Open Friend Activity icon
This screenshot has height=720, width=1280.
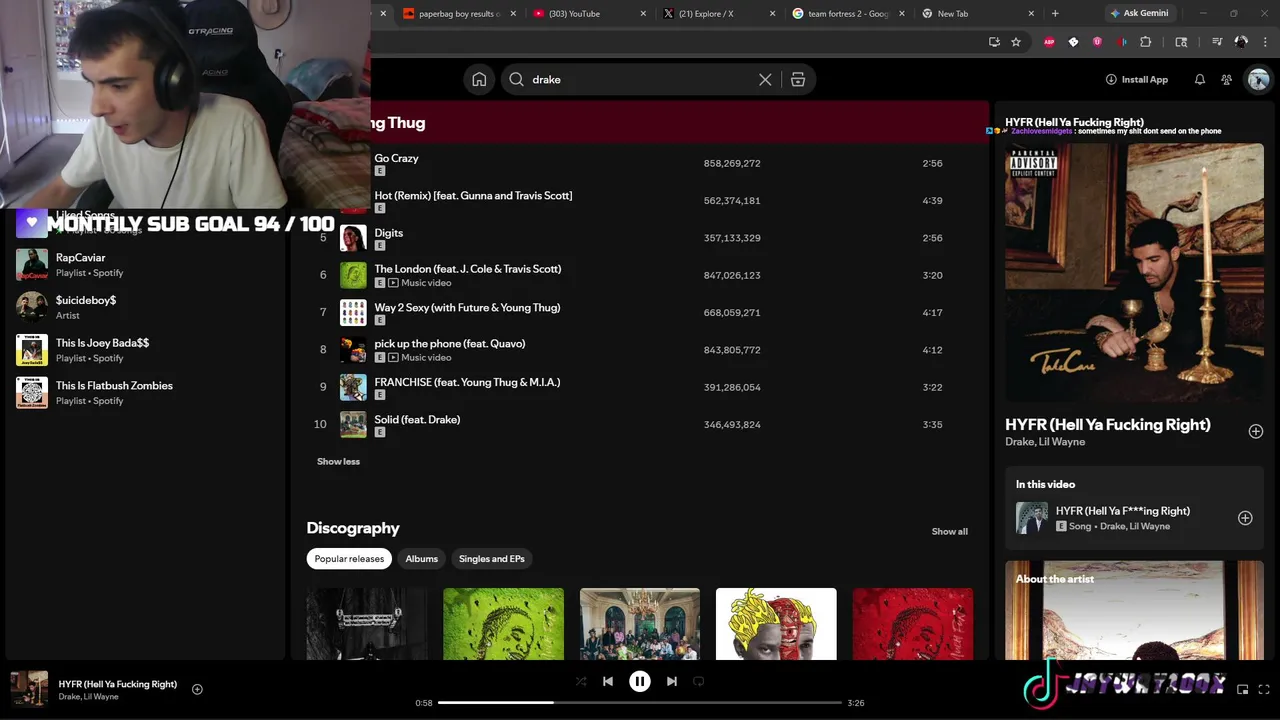tap(1226, 80)
